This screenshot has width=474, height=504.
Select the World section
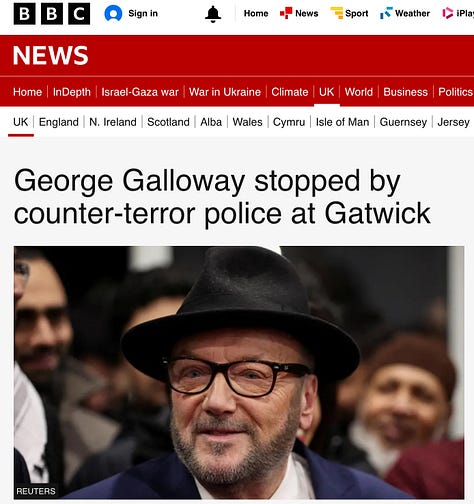tap(359, 92)
